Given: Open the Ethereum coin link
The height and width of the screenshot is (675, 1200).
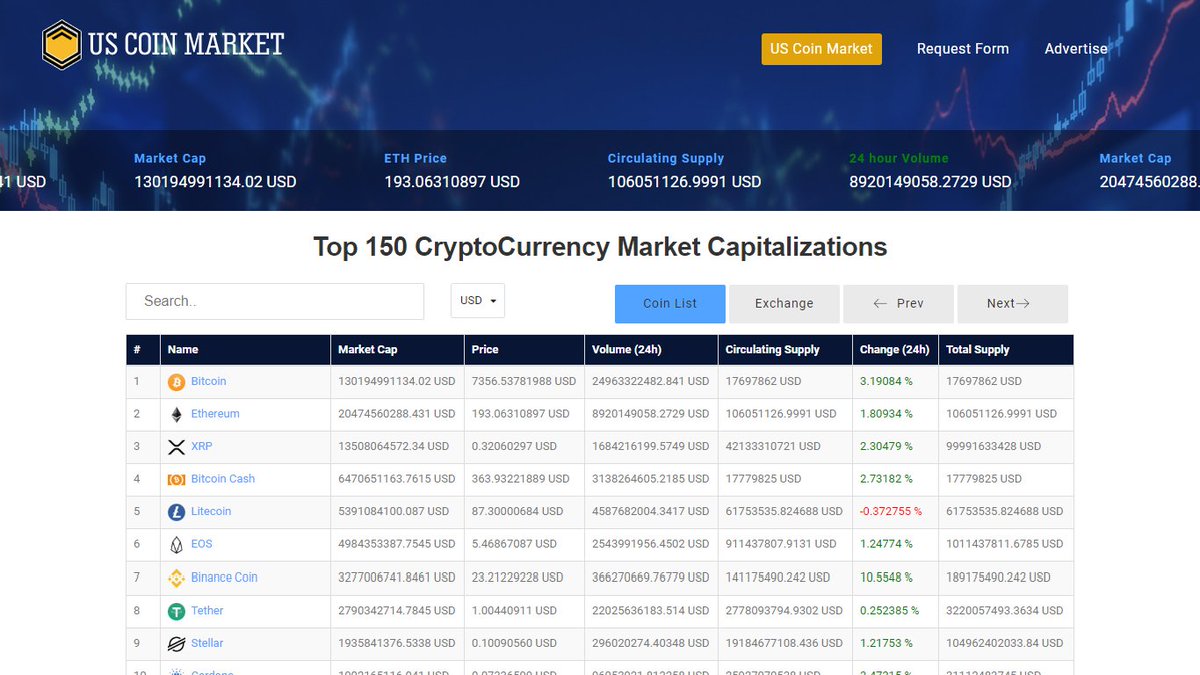Looking at the screenshot, I should point(215,413).
